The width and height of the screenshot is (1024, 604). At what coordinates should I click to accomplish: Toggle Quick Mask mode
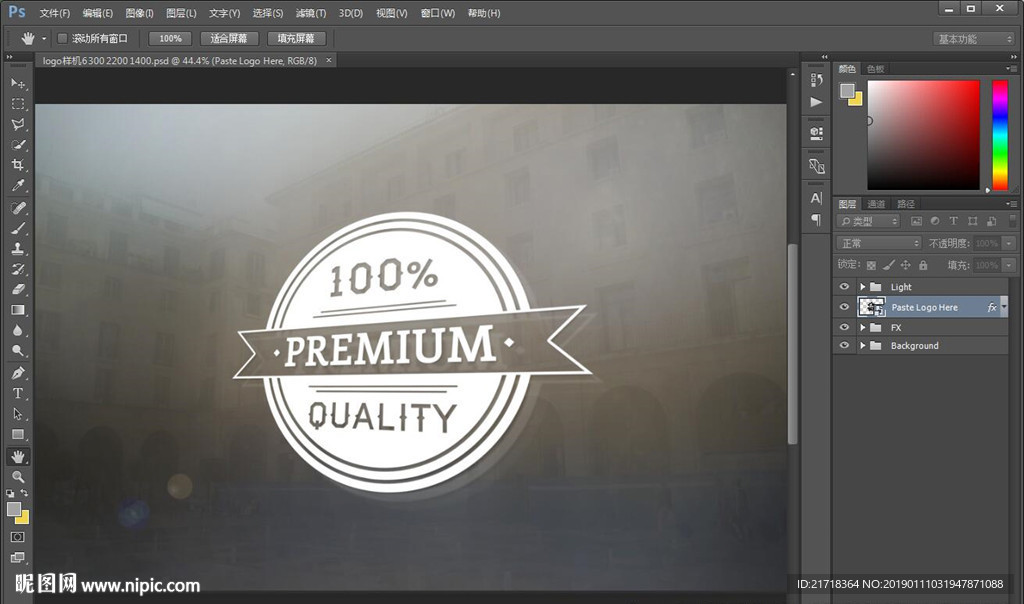[18, 537]
